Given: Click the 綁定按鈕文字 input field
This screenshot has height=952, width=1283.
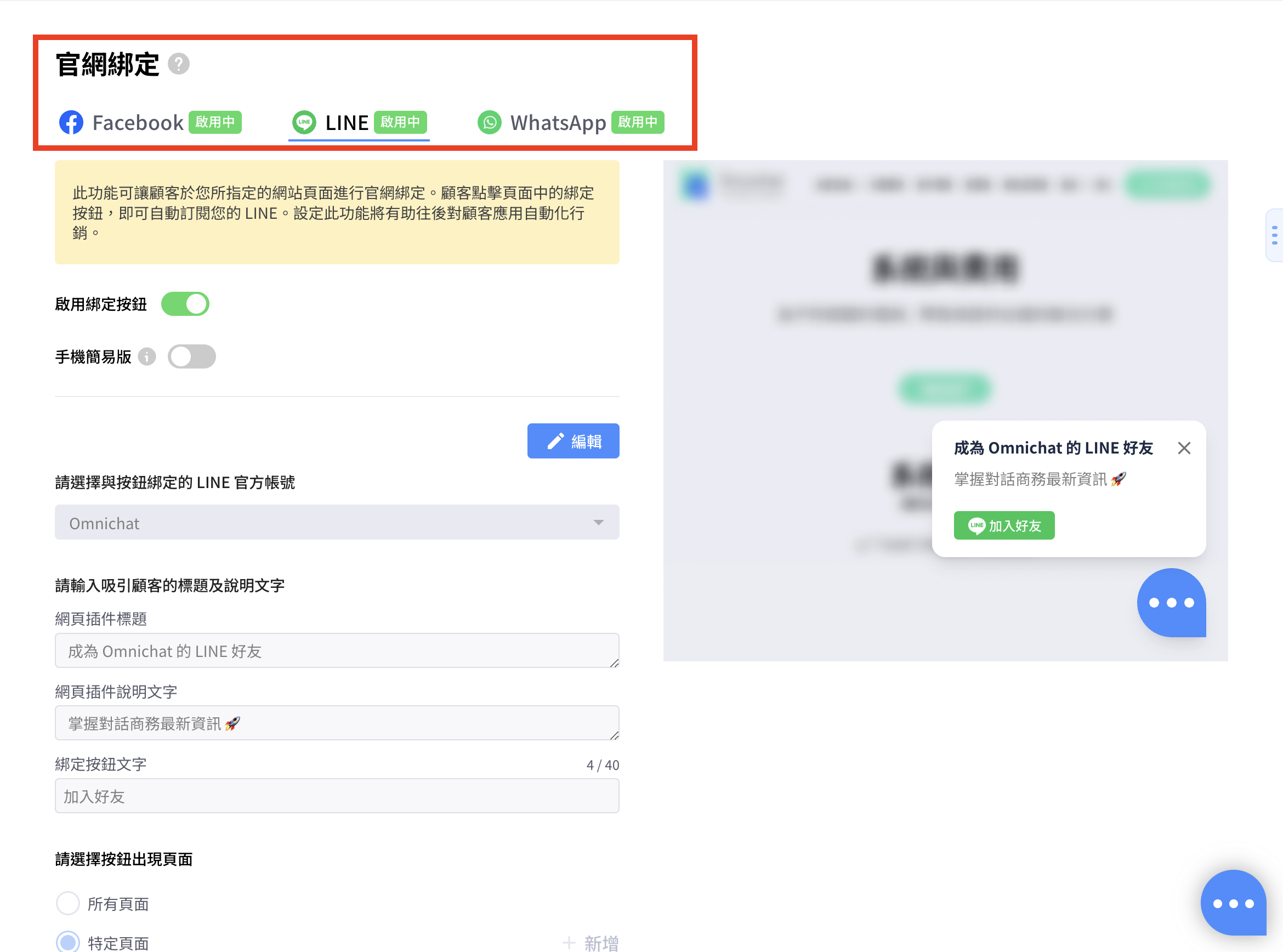Looking at the screenshot, I should 337,796.
